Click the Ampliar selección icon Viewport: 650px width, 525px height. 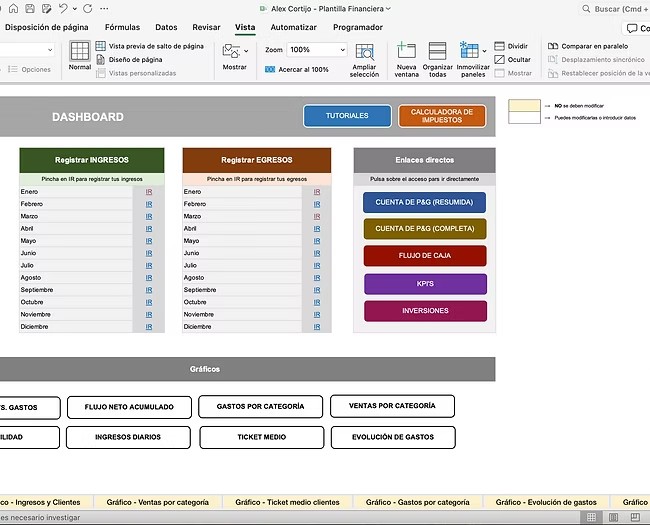coord(364,53)
